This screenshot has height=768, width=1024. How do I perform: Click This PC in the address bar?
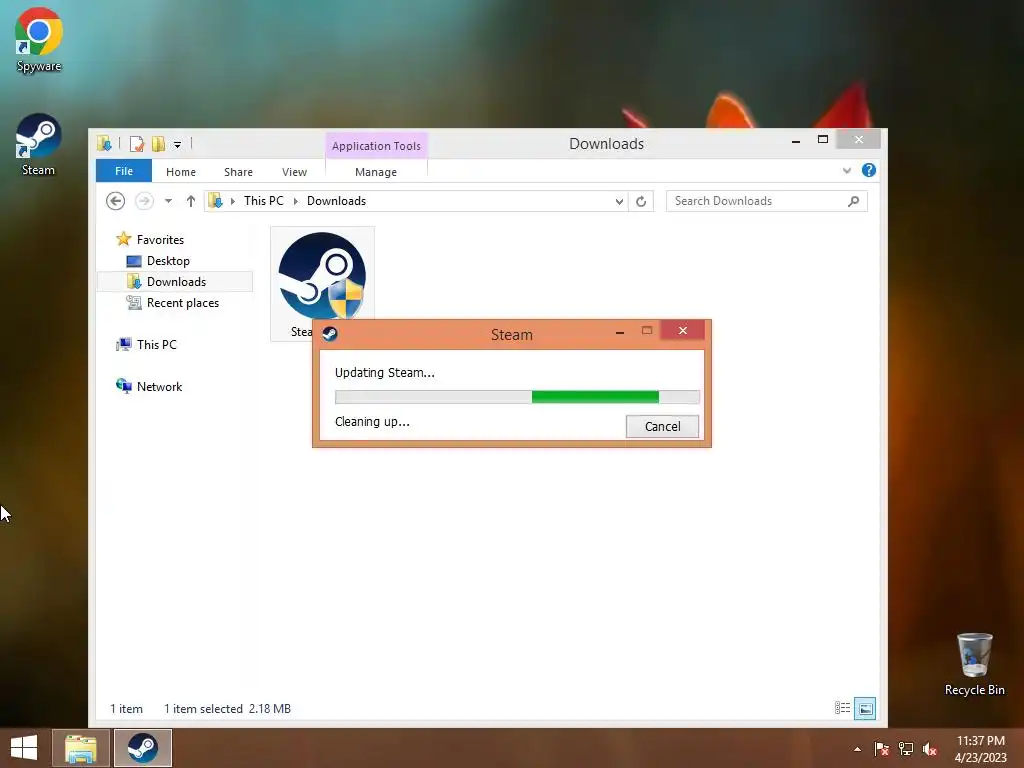tap(263, 200)
